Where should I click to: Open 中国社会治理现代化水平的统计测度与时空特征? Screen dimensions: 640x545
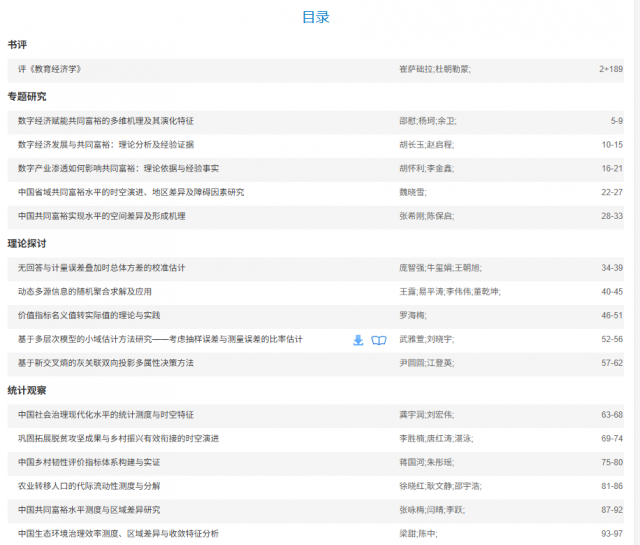[106, 414]
